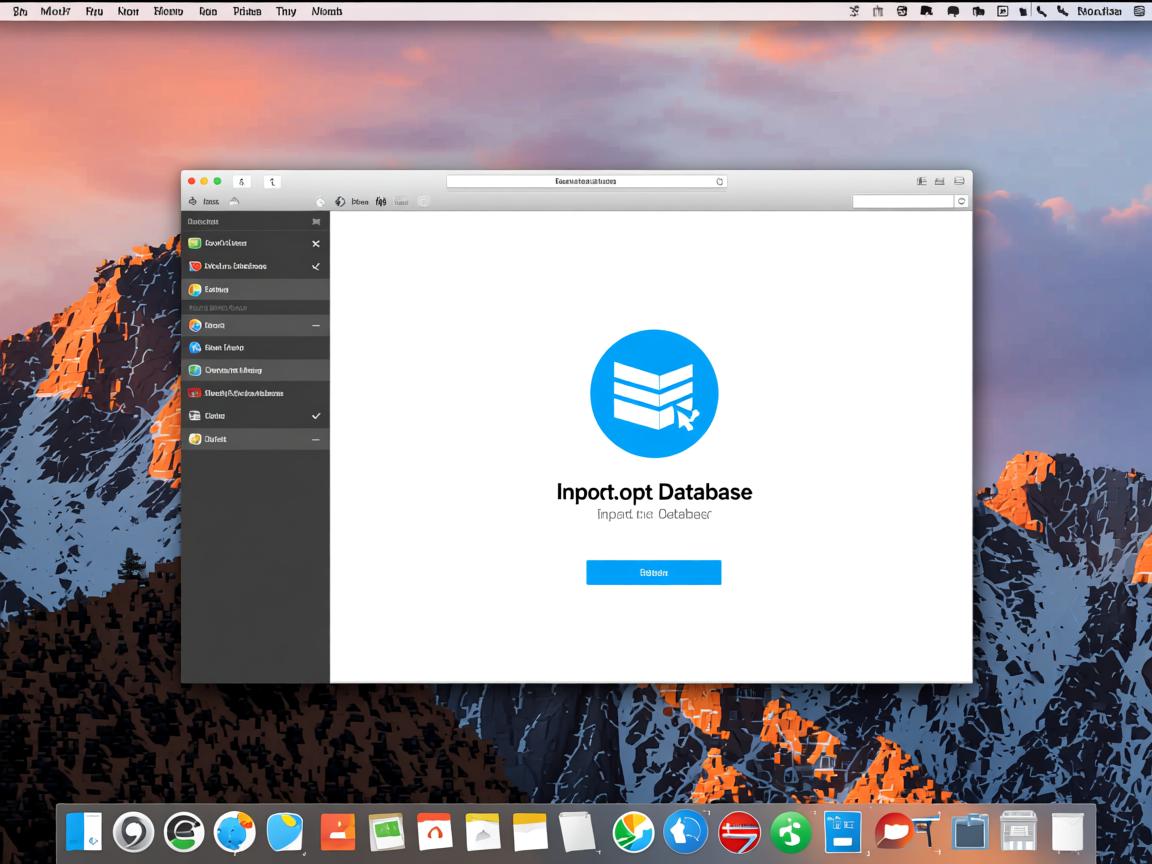Collapse the last sidebar row with the yellow icon
The height and width of the screenshot is (864, 1152).
coord(316,439)
